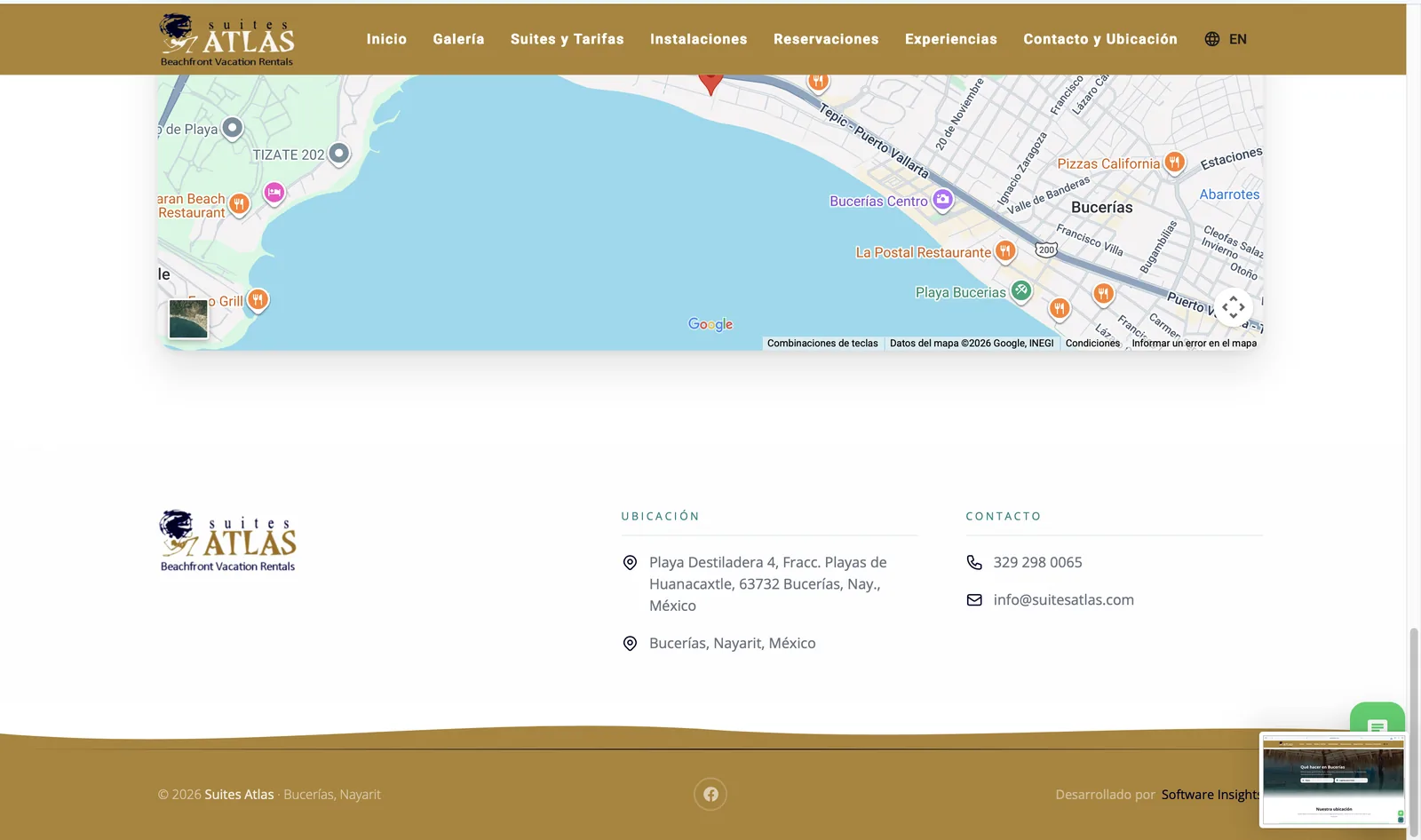Open the map Condiciones link

[1092, 343]
